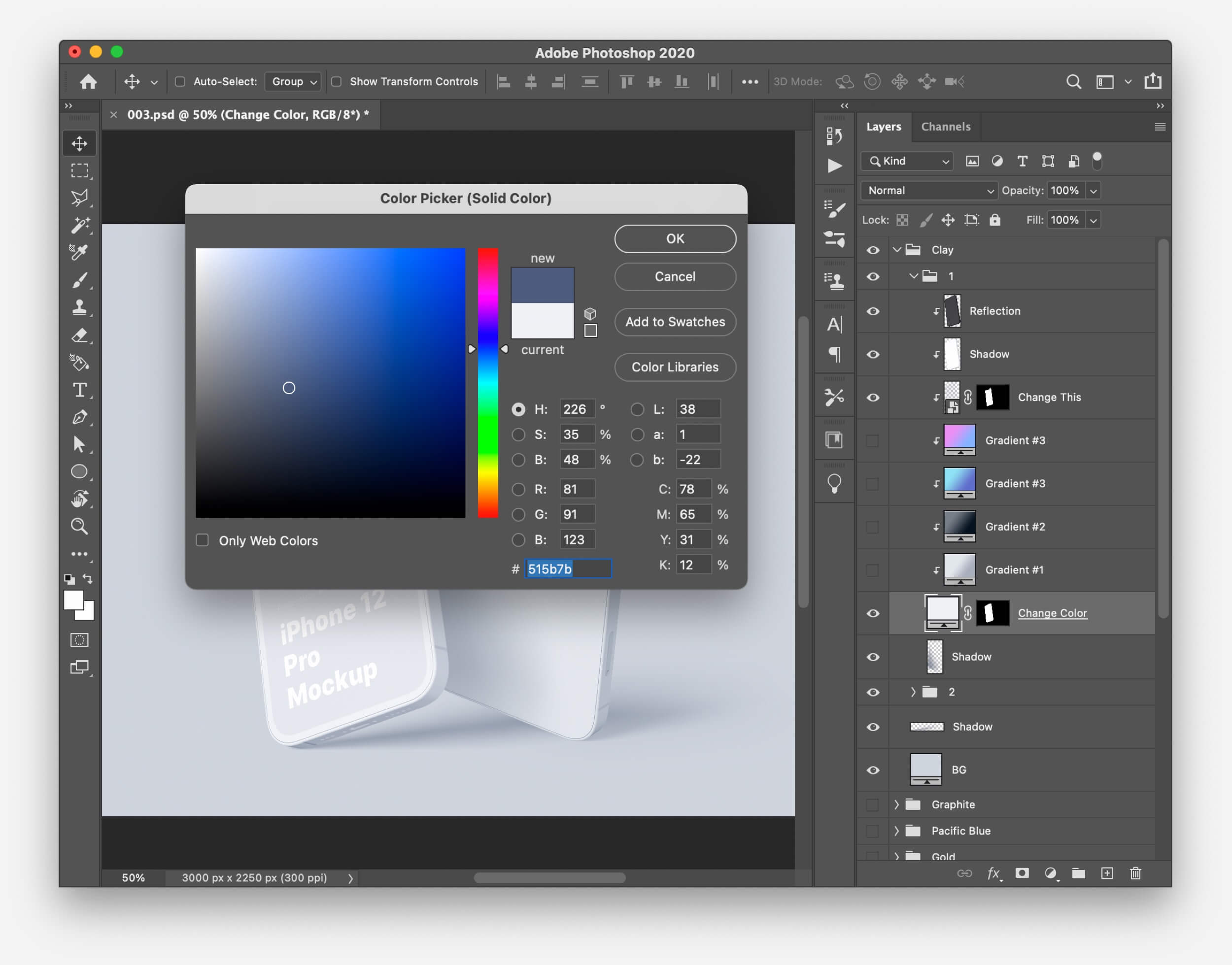Select the Ellipse shape tool
The height and width of the screenshot is (965, 1232).
pyautogui.click(x=79, y=472)
